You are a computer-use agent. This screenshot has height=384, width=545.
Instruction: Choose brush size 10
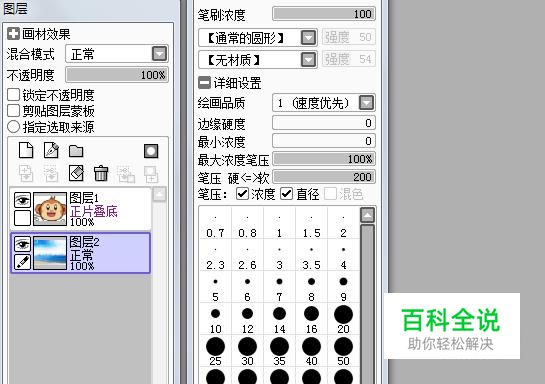(x=215, y=319)
